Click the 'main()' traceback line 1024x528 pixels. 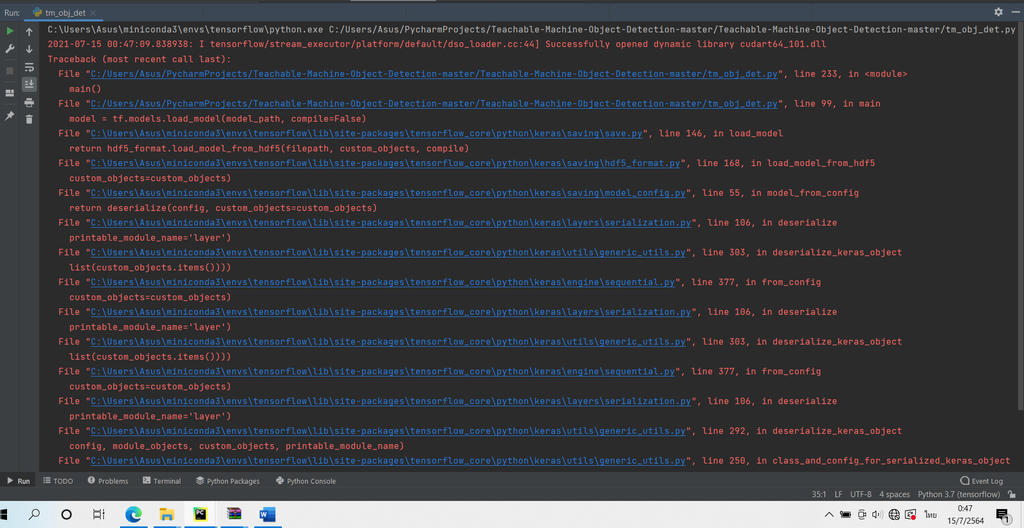coord(85,89)
